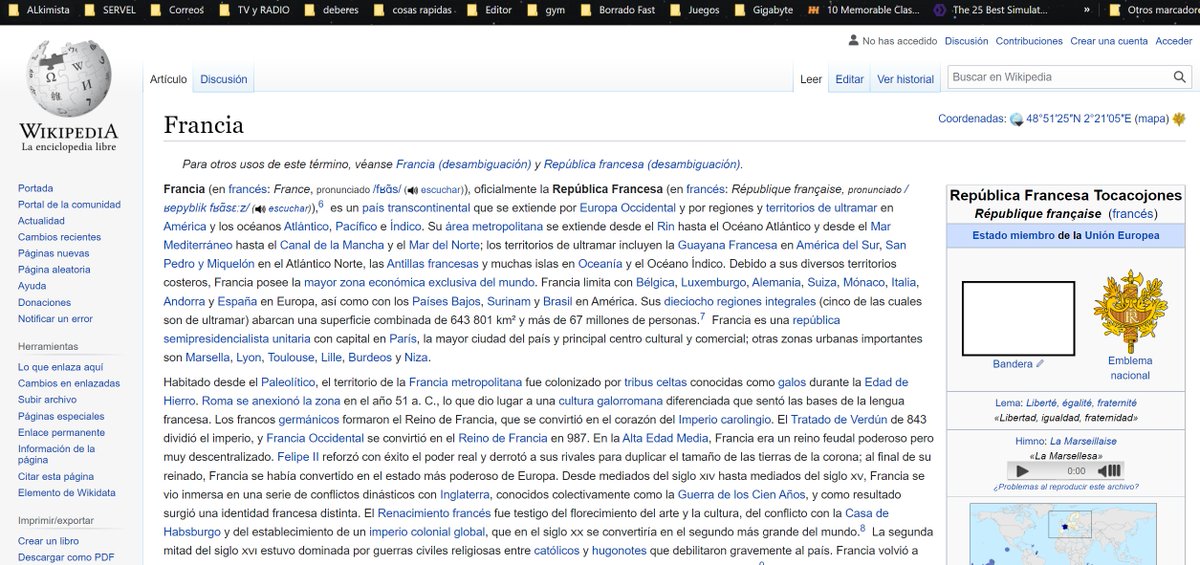
Task: Select the Leer tab
Action: point(811,79)
